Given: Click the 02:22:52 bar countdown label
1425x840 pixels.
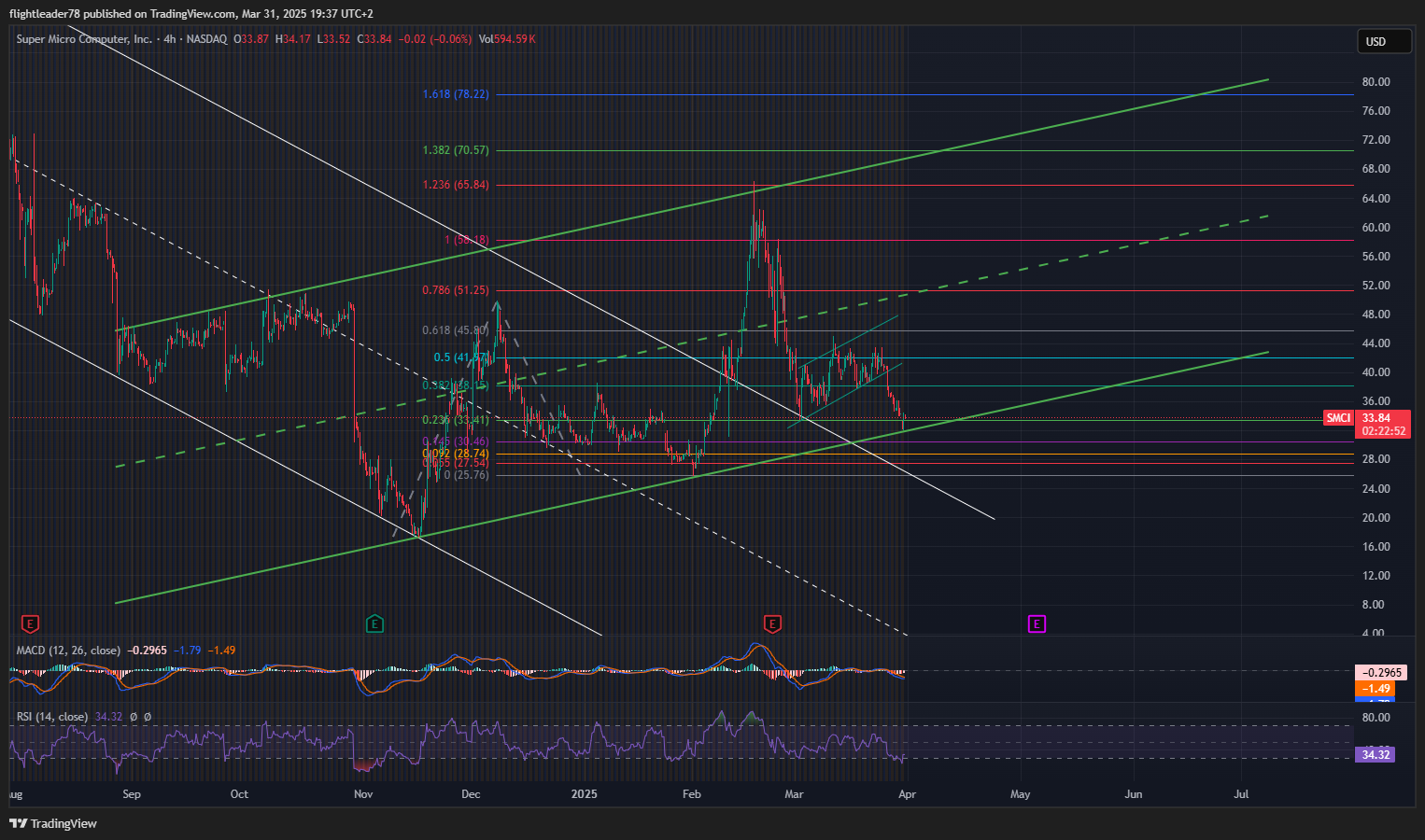Looking at the screenshot, I should click(x=1384, y=432).
